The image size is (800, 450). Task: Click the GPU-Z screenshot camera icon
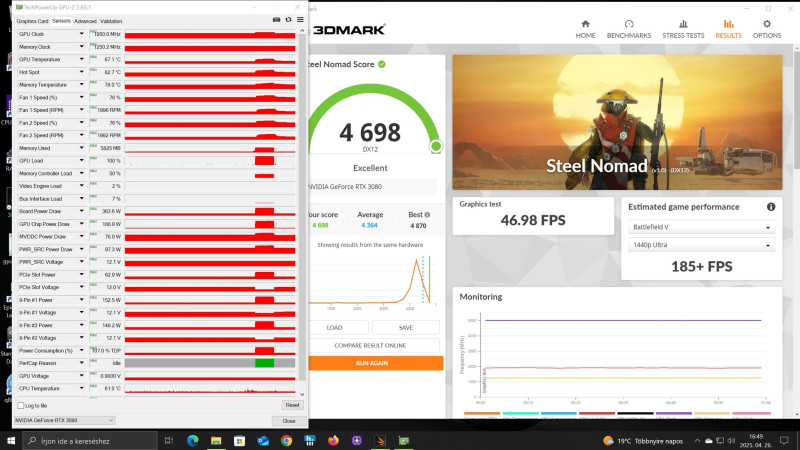[x=276, y=19]
